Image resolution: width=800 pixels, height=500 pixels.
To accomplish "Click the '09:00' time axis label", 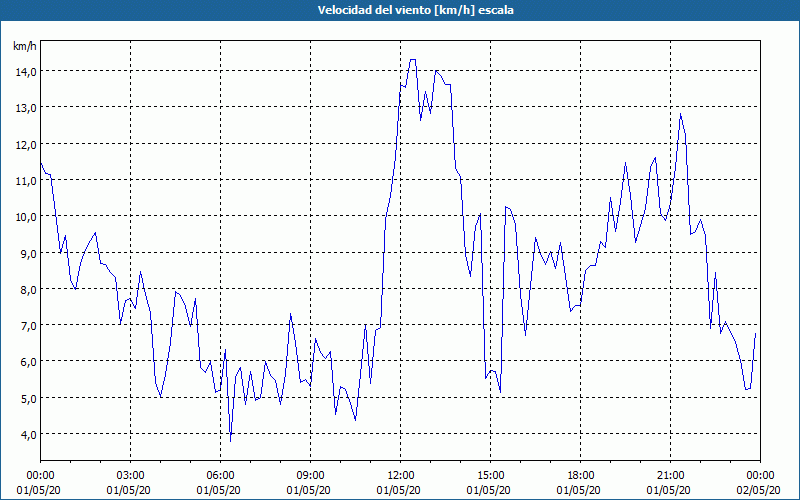I will click(x=310, y=476).
